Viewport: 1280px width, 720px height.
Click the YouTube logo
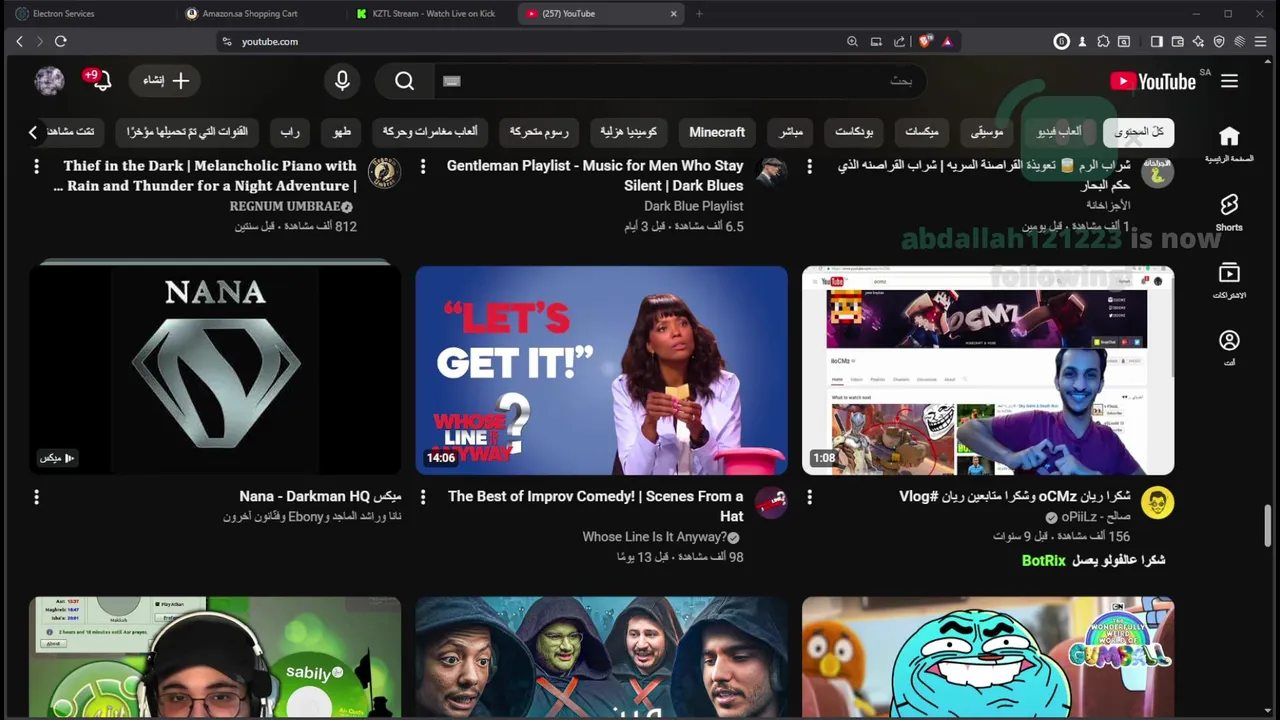[x=1153, y=81]
